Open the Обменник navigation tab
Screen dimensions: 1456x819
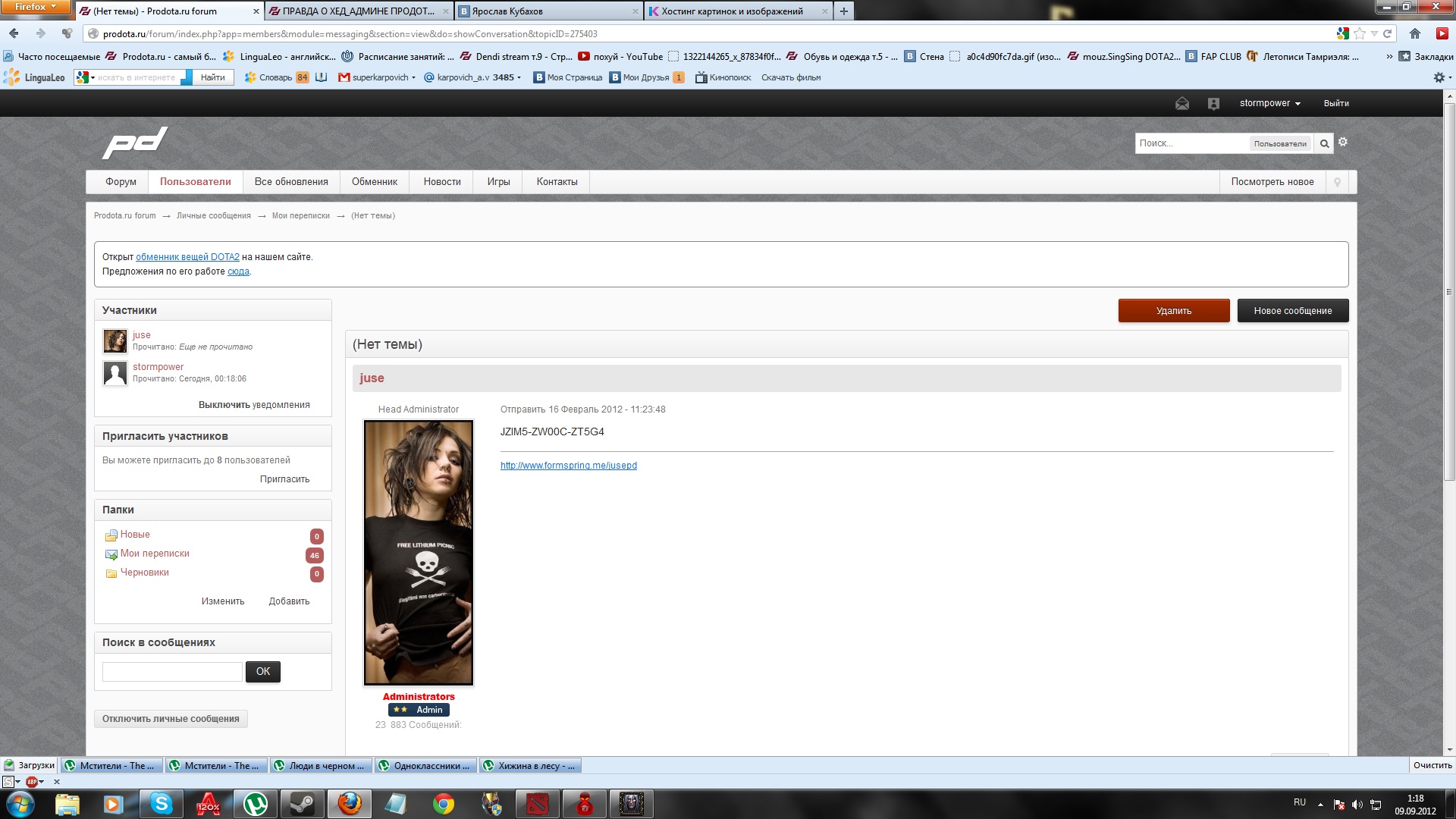[374, 182]
